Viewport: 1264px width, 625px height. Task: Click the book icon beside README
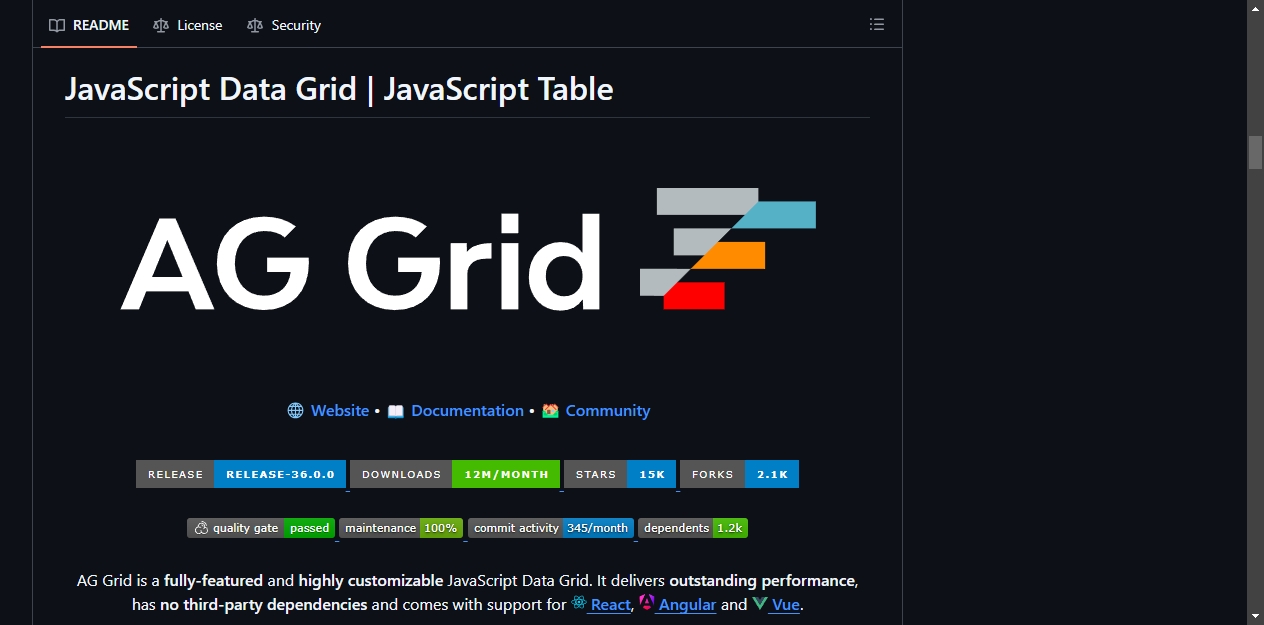pyautogui.click(x=57, y=25)
